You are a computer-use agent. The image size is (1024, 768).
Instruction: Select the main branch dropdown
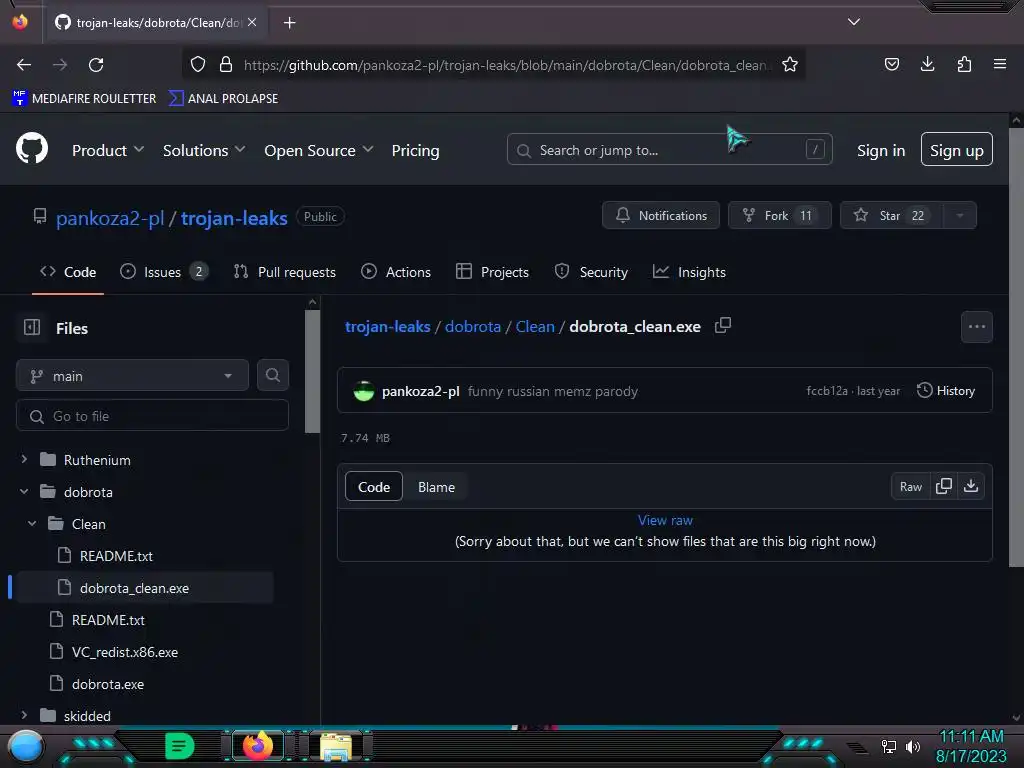pos(132,376)
